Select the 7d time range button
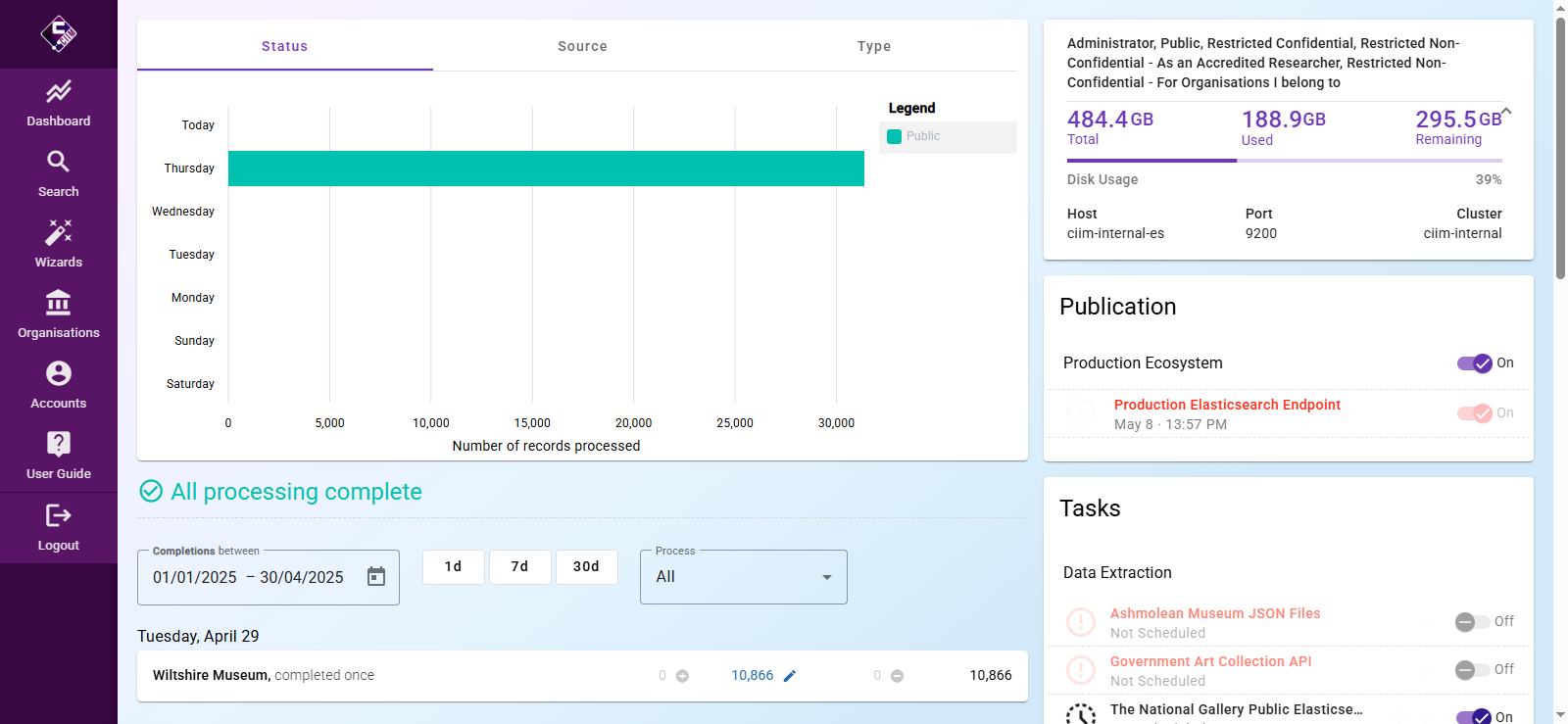The width and height of the screenshot is (1568, 724). click(x=519, y=567)
